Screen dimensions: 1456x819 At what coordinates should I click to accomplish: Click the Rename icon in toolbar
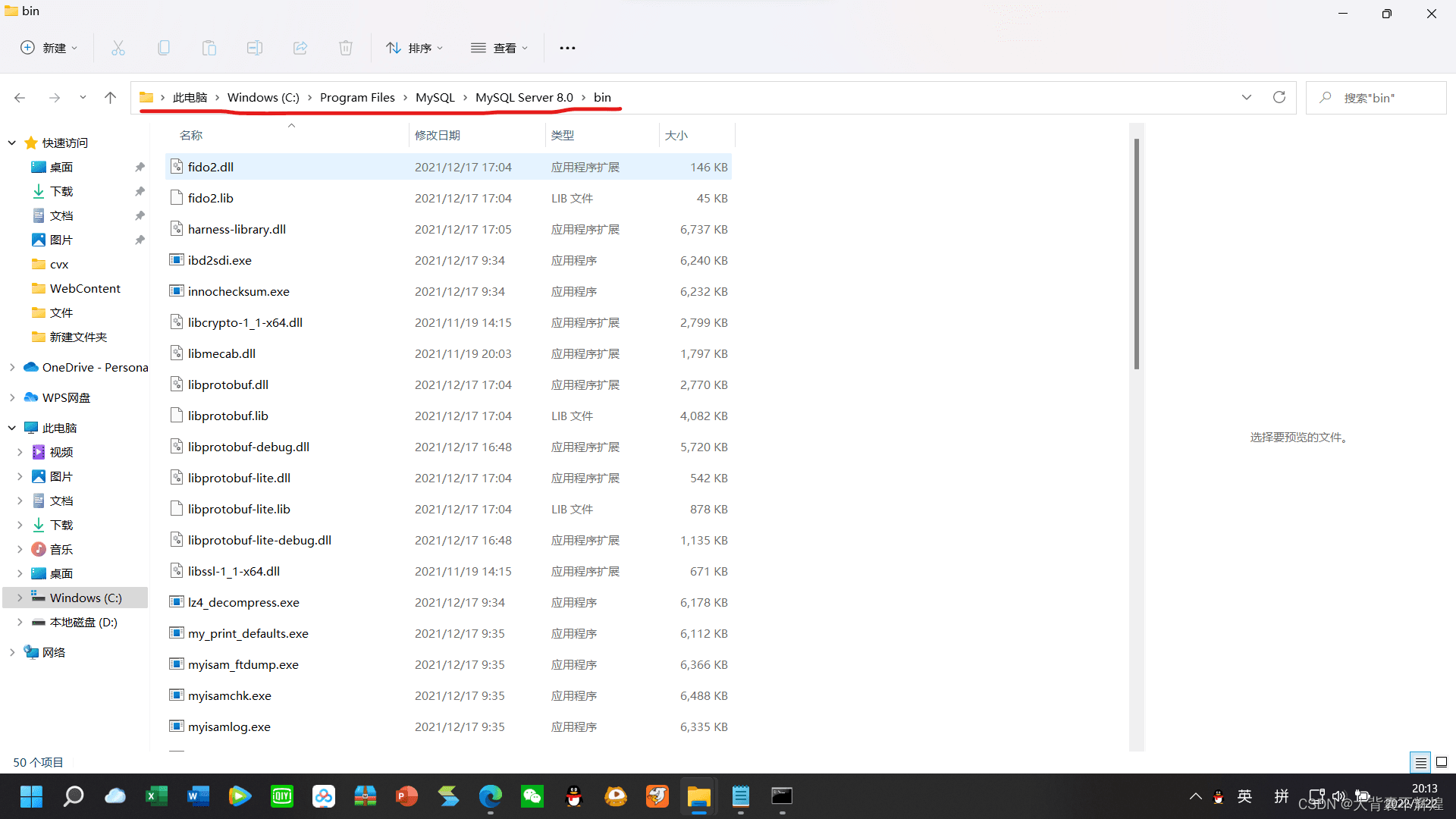click(x=255, y=48)
